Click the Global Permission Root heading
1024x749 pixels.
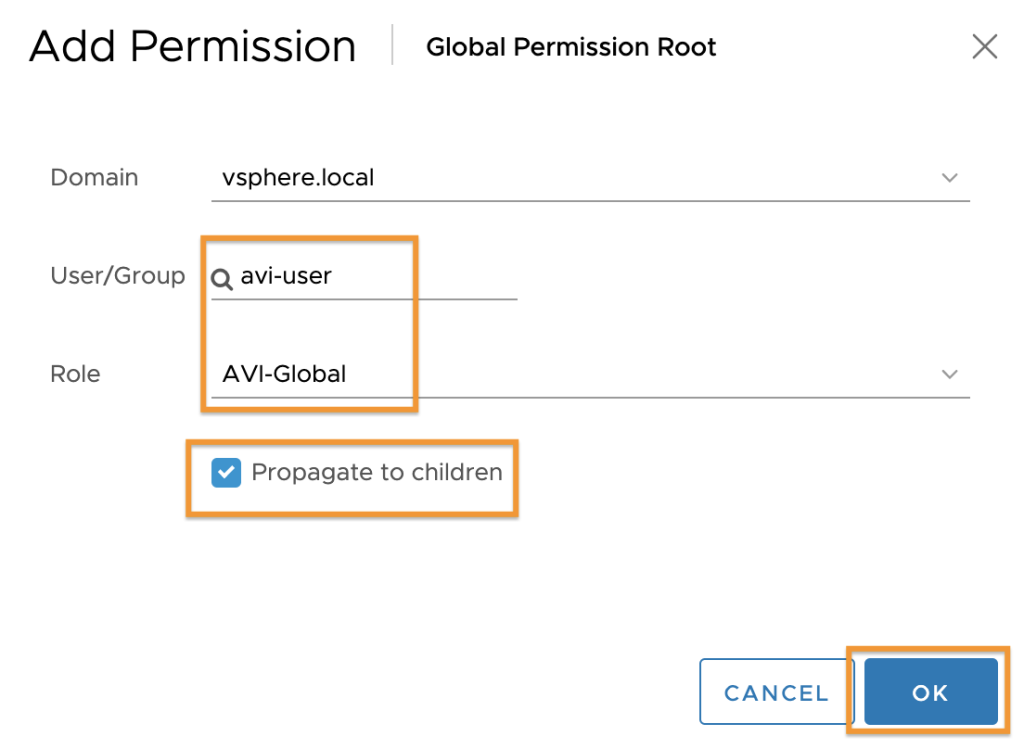571,47
